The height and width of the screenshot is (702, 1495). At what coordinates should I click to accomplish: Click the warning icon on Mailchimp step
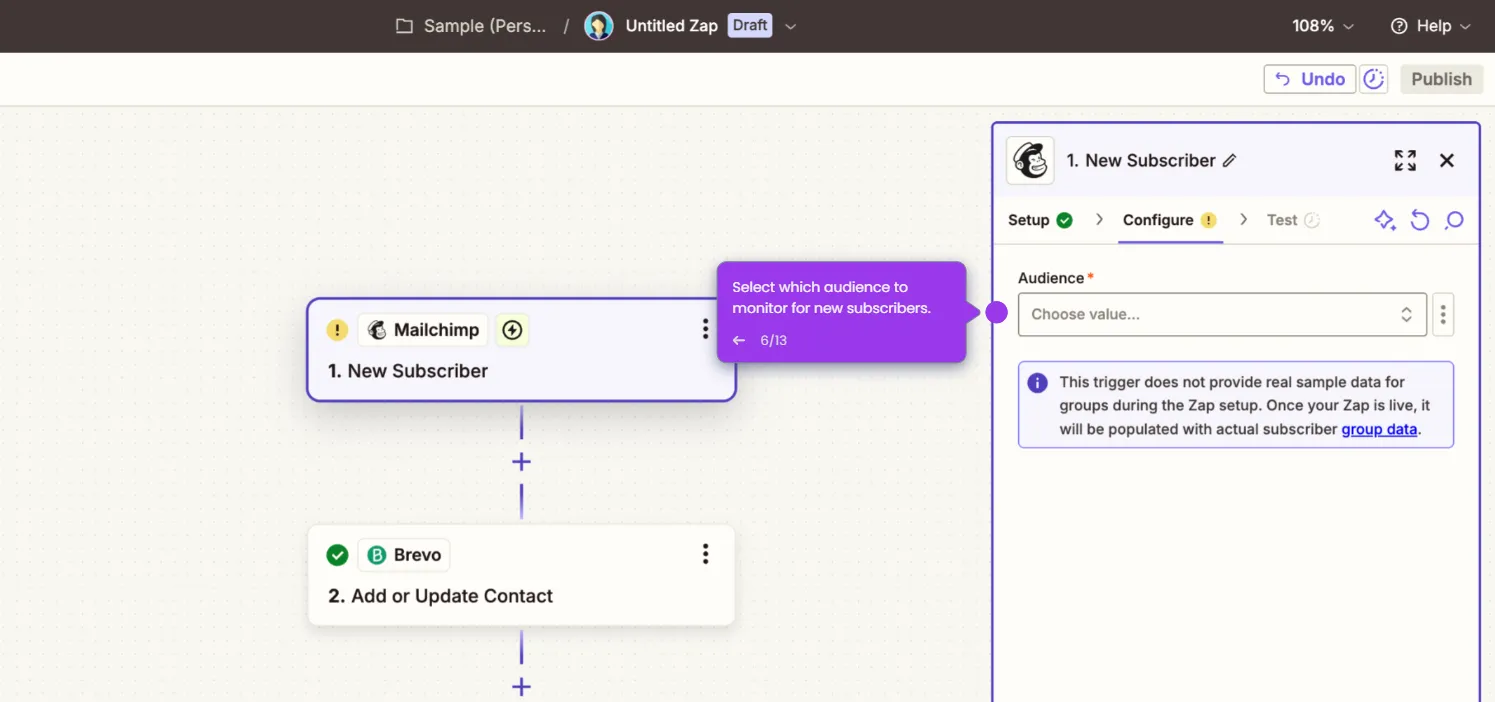[x=338, y=330]
